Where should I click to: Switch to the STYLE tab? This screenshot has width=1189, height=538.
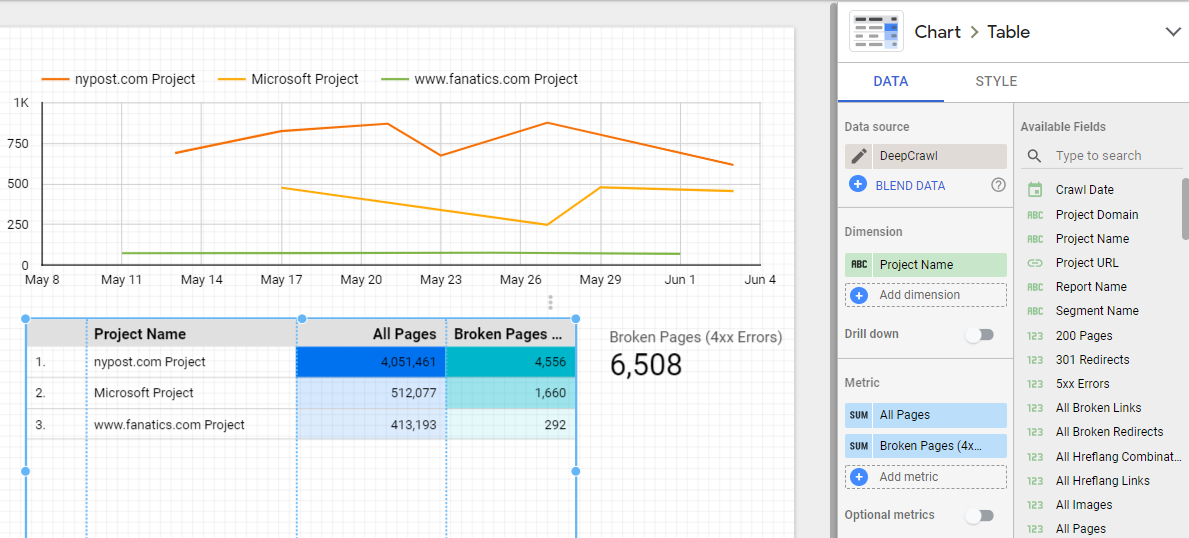click(x=996, y=81)
